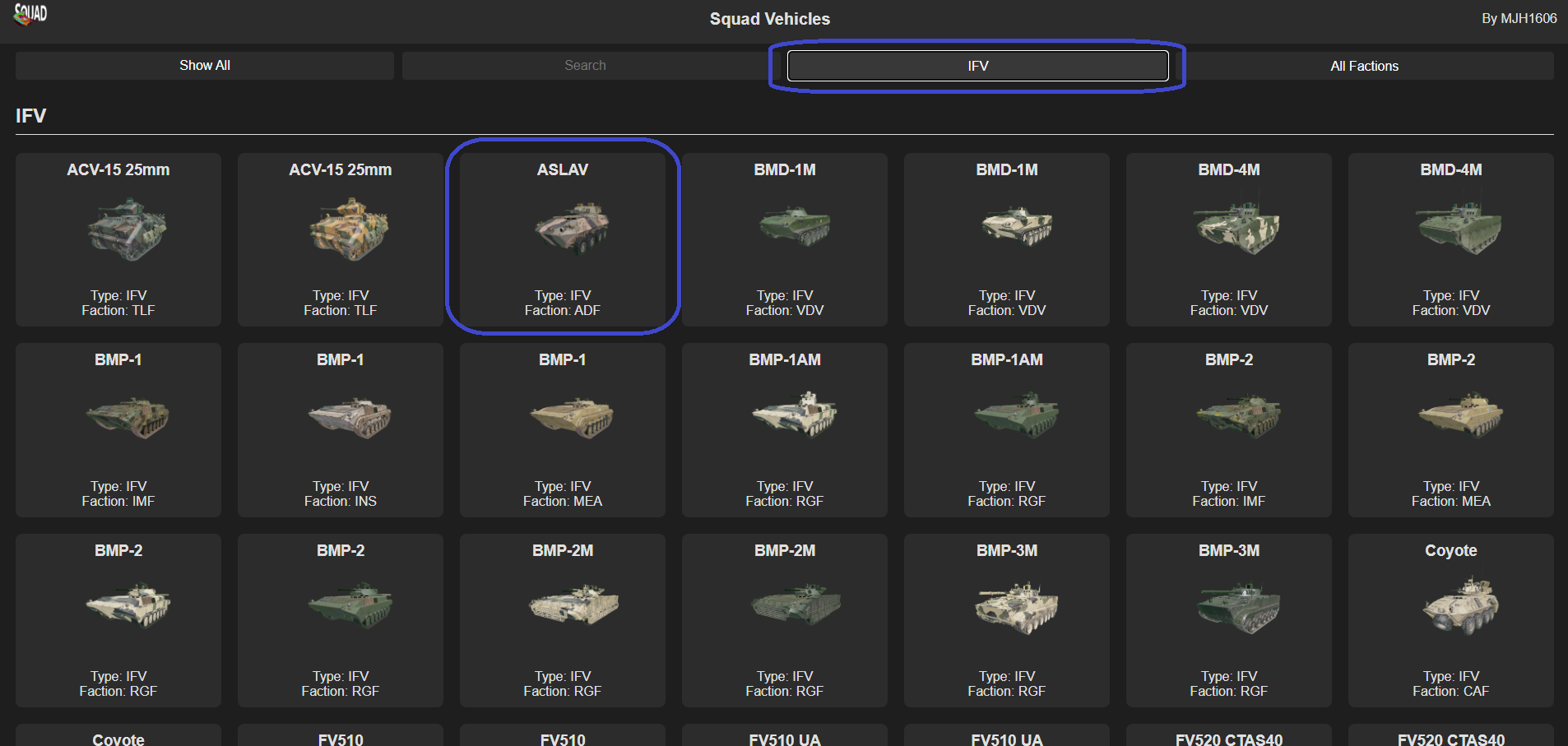Open the ASLAV vehicle card image
Screen dimensions: 1568x746
coord(572,228)
